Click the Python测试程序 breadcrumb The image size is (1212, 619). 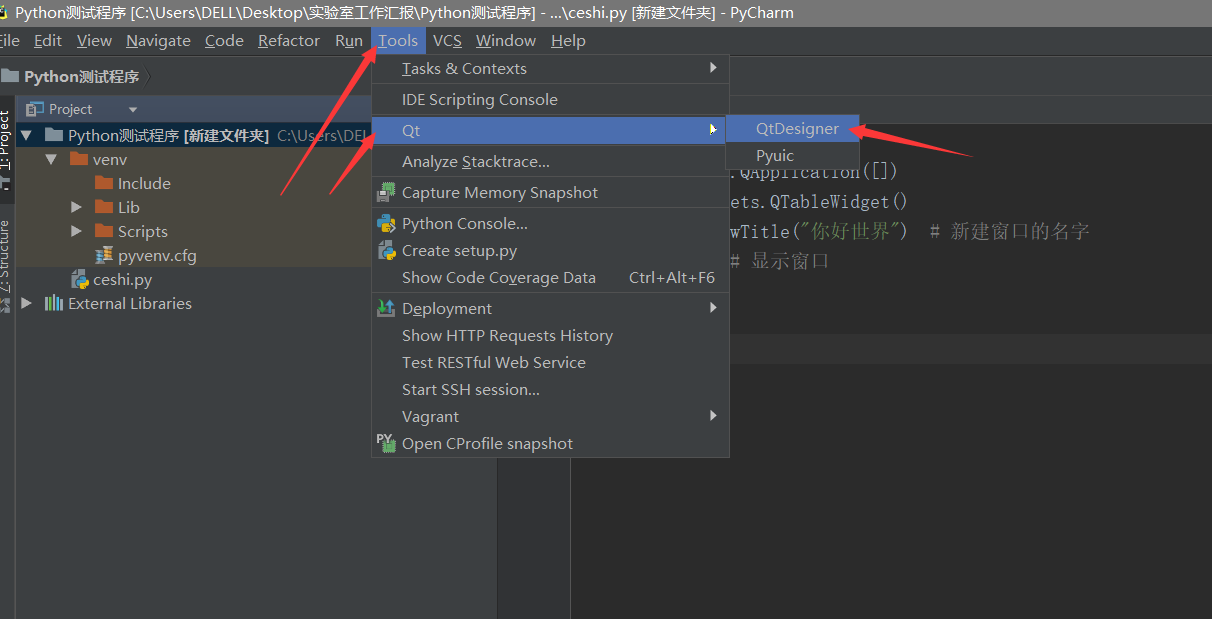pos(82,77)
